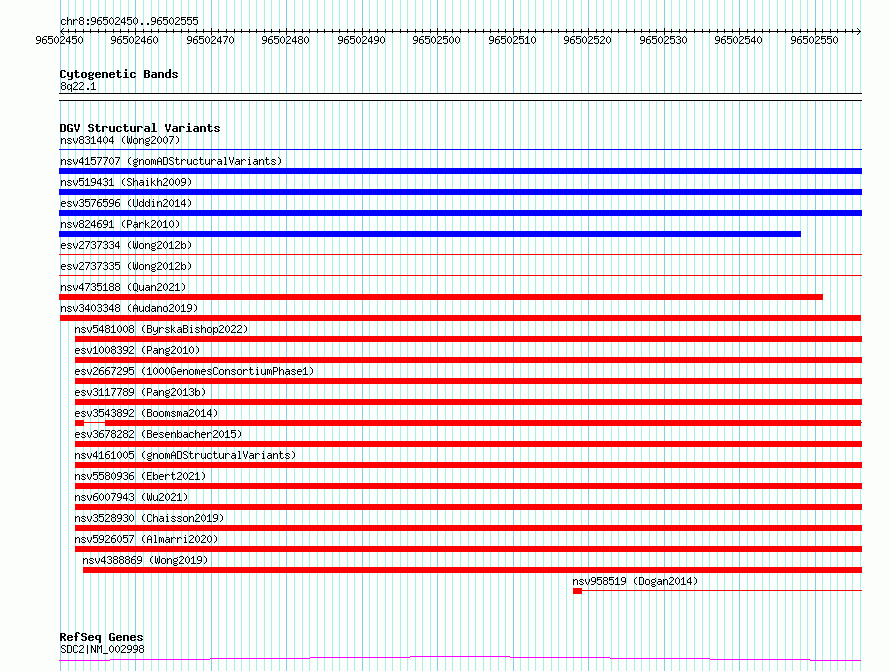Click the blue bar under esv3576596

[460, 213]
